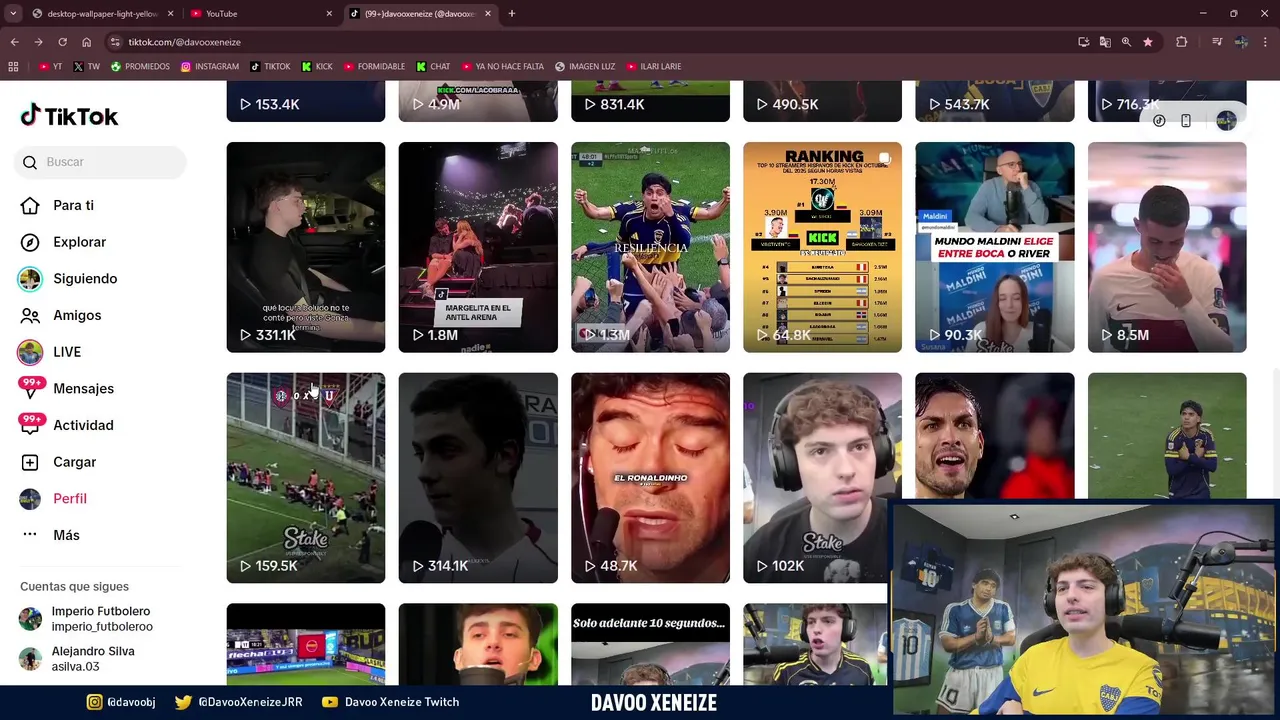This screenshot has height=720, width=1280.
Task: Open the YT bookmark
Action: click(50, 66)
